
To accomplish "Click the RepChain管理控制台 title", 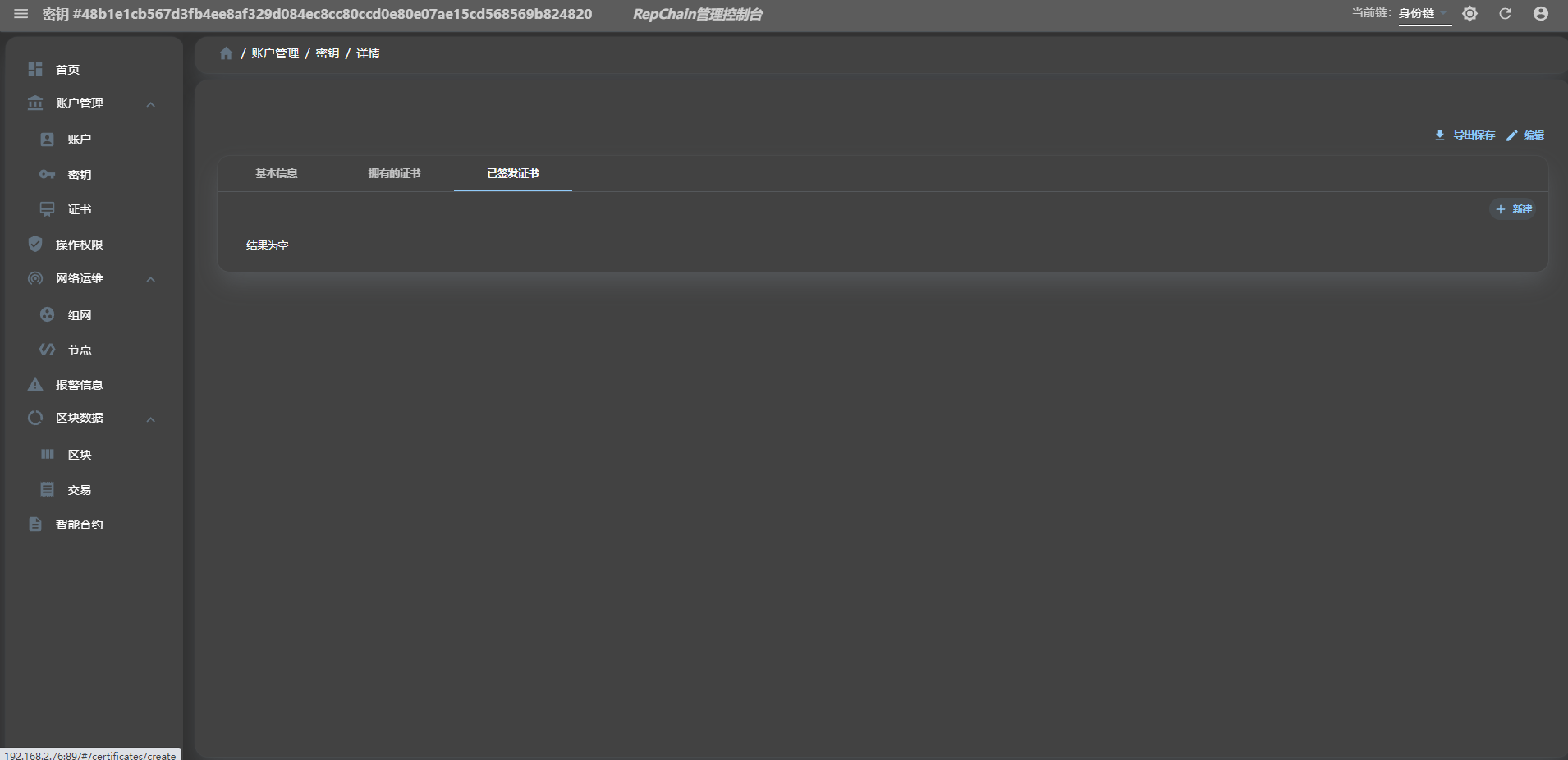I will 698,14.
